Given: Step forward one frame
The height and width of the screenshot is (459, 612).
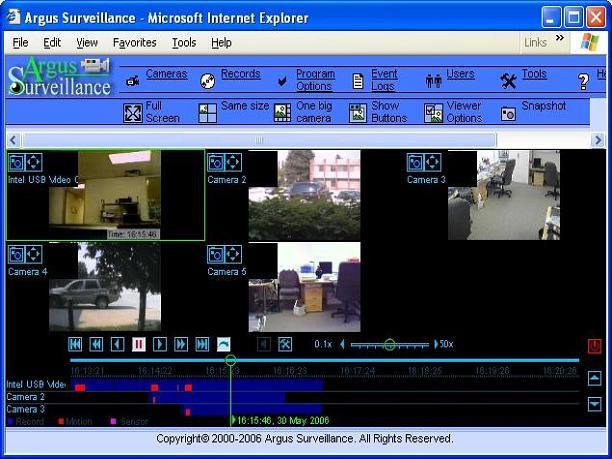Looking at the screenshot, I should click(160, 344).
